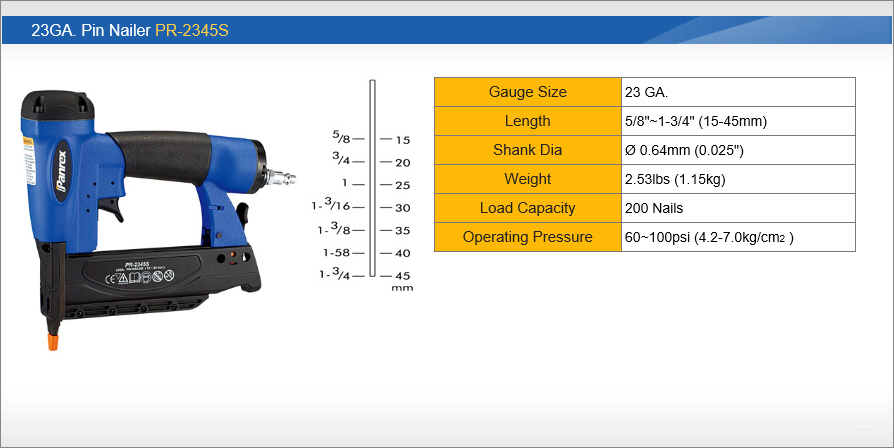Click the air inlet fitting on nailer
This screenshot has height=448, width=894.
(x=282, y=178)
